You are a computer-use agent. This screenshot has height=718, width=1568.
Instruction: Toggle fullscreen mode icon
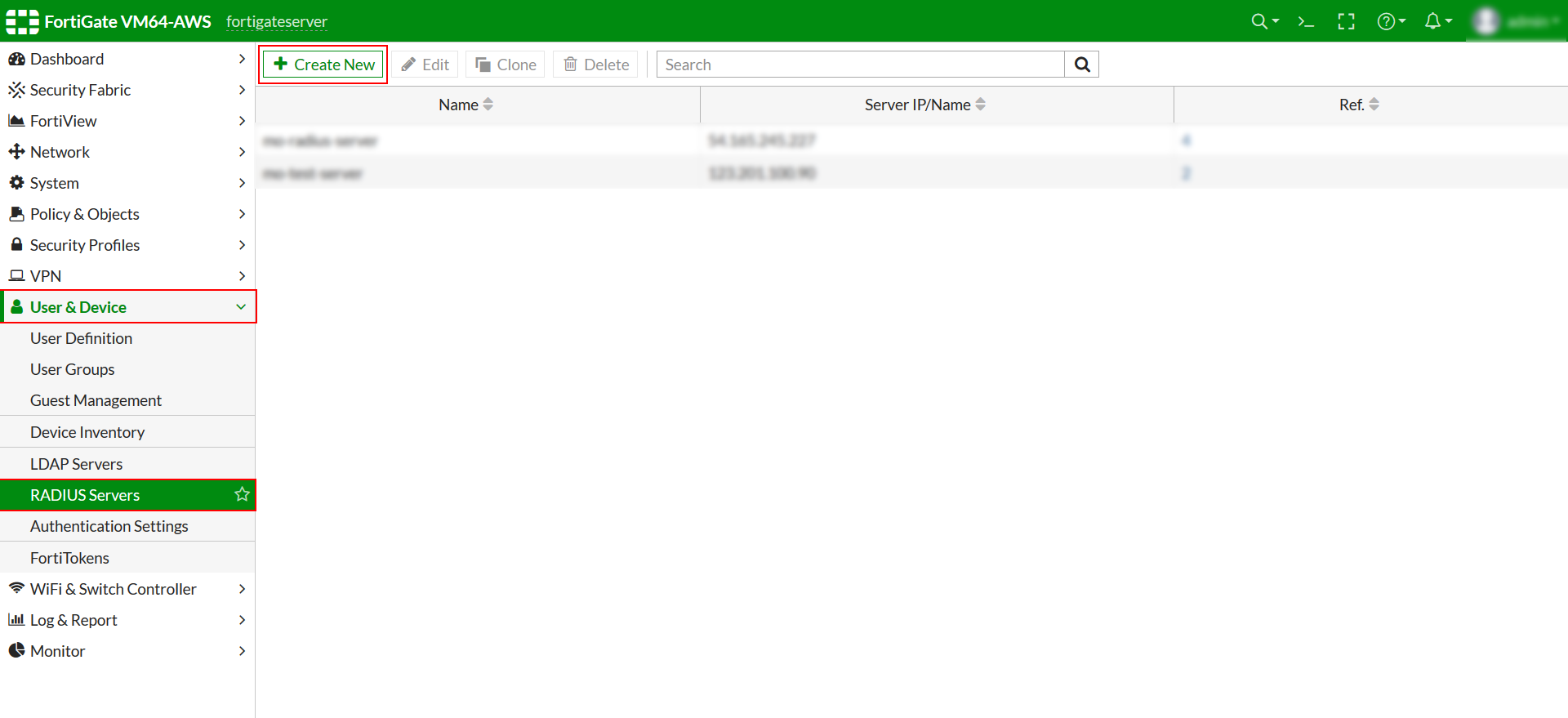point(1346,21)
